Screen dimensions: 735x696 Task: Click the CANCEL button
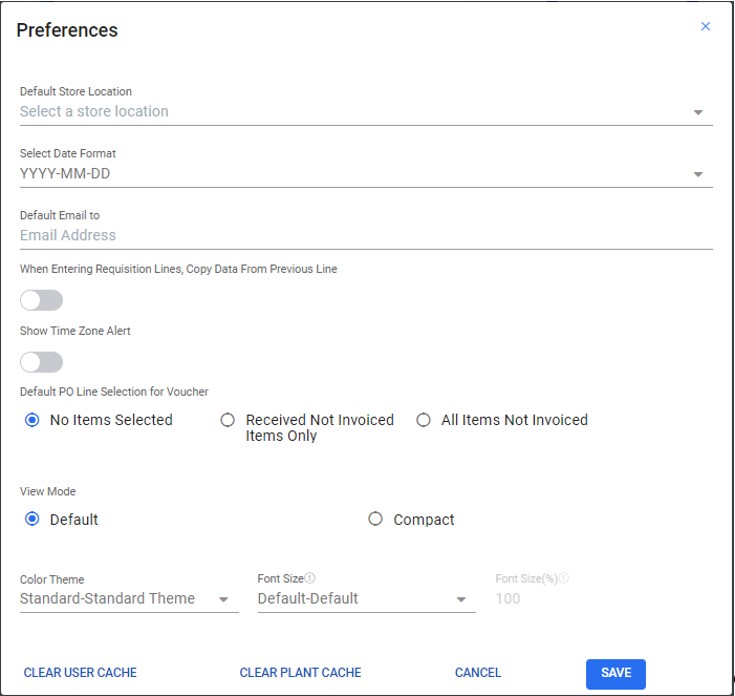click(478, 673)
